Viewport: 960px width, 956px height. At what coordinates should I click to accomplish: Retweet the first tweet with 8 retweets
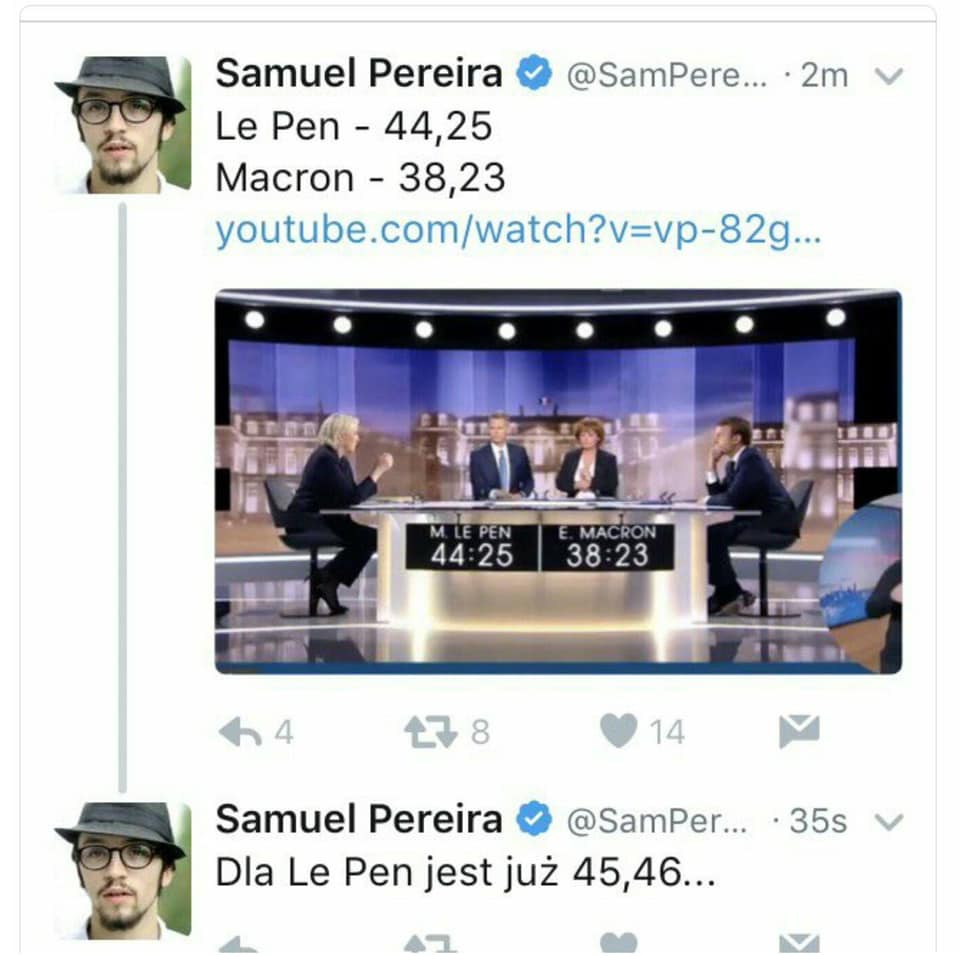430,732
